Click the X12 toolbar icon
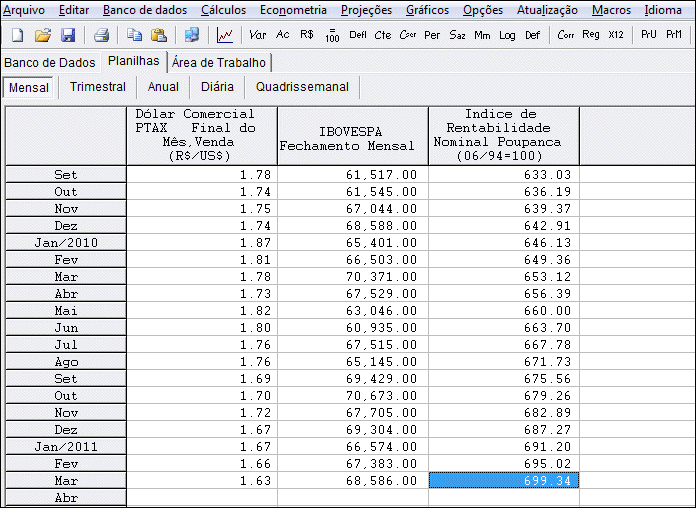696x508 pixels. pos(616,35)
